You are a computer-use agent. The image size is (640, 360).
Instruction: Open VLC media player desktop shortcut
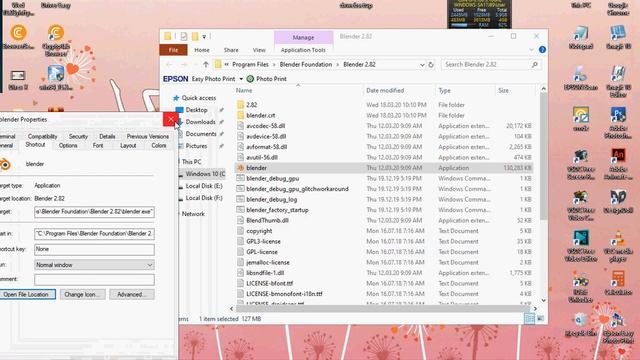click(x=618, y=247)
